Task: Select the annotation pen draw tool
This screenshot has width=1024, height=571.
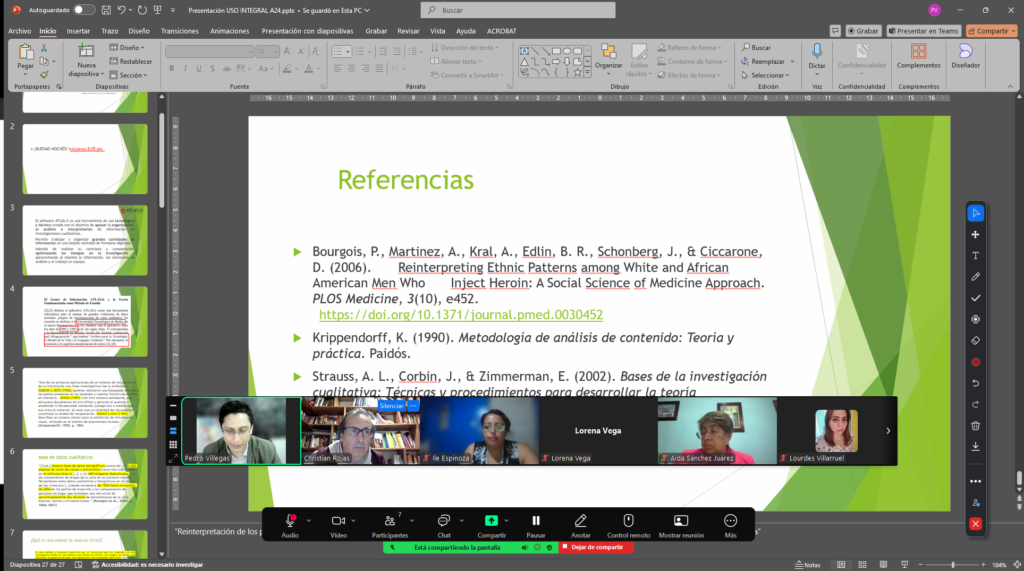Action: (x=976, y=277)
